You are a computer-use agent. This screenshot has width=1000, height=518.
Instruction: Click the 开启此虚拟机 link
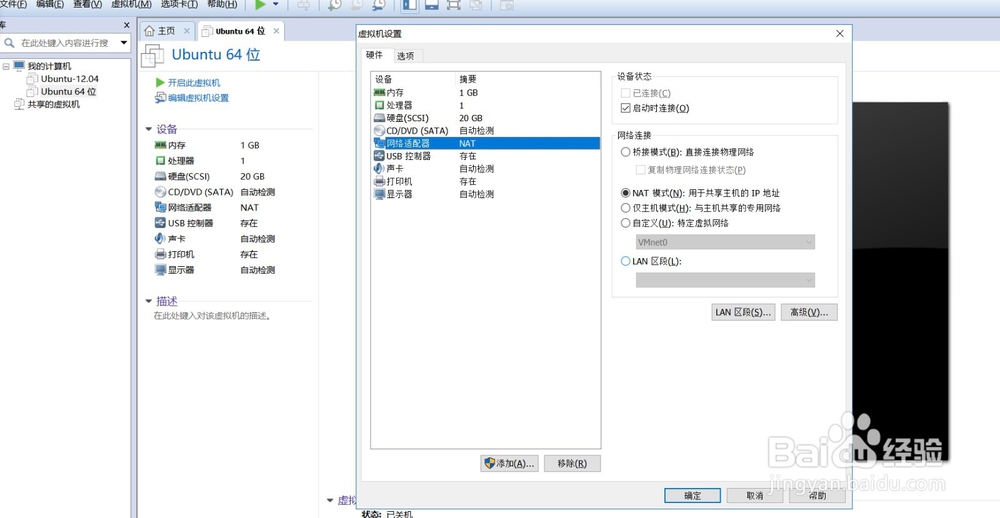194,83
